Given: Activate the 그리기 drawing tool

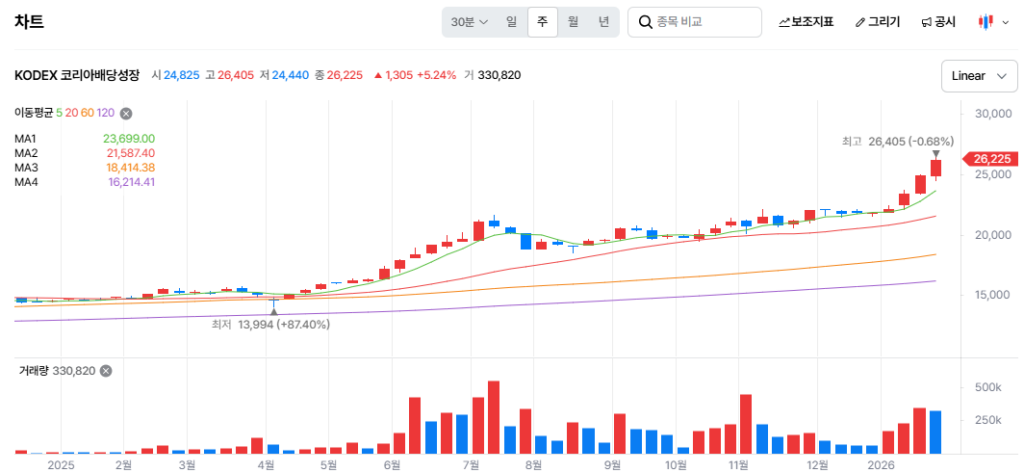Looking at the screenshot, I should pos(877,22).
